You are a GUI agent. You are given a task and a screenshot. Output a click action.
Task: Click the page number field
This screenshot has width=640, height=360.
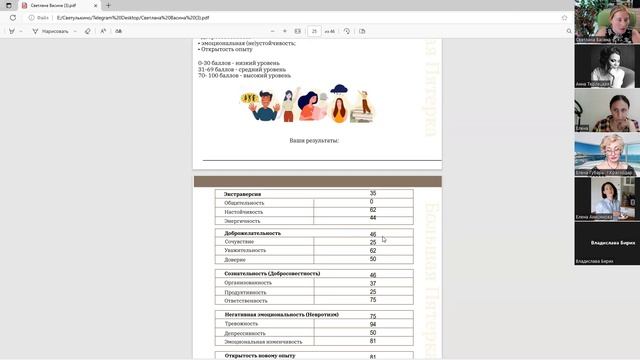(x=314, y=31)
